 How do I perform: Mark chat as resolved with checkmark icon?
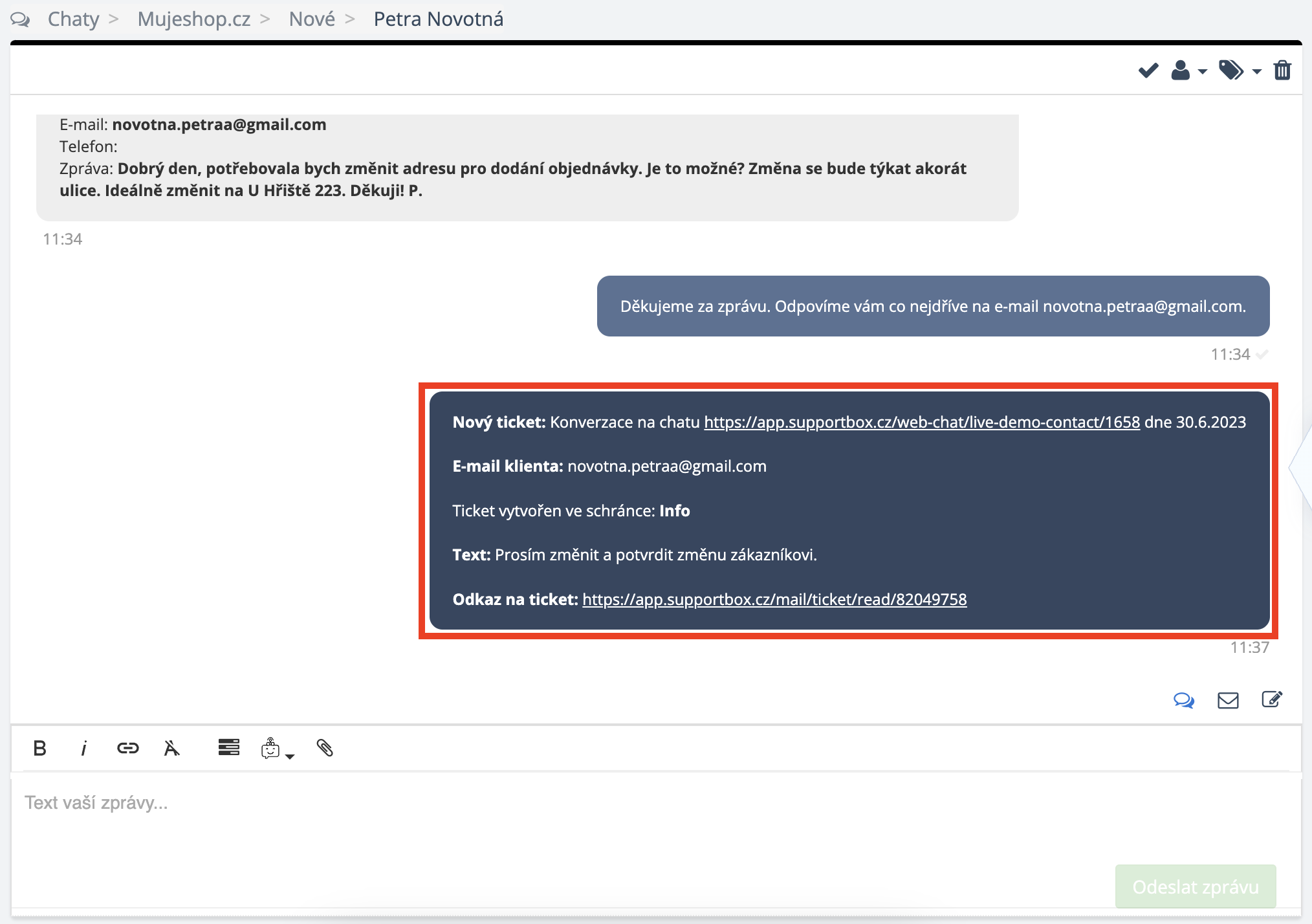[x=1148, y=70]
